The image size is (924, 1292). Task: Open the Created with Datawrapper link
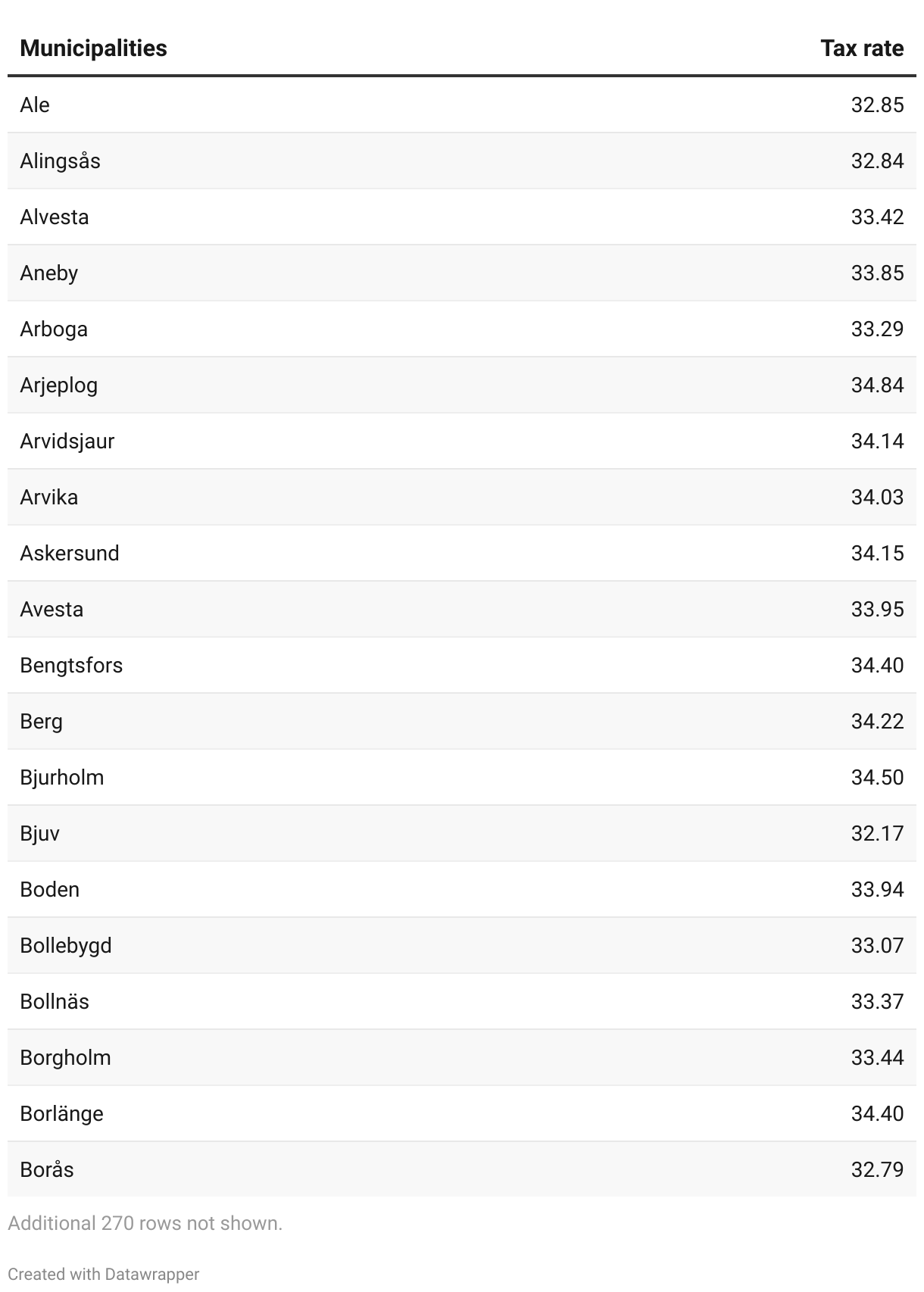pos(104,1274)
